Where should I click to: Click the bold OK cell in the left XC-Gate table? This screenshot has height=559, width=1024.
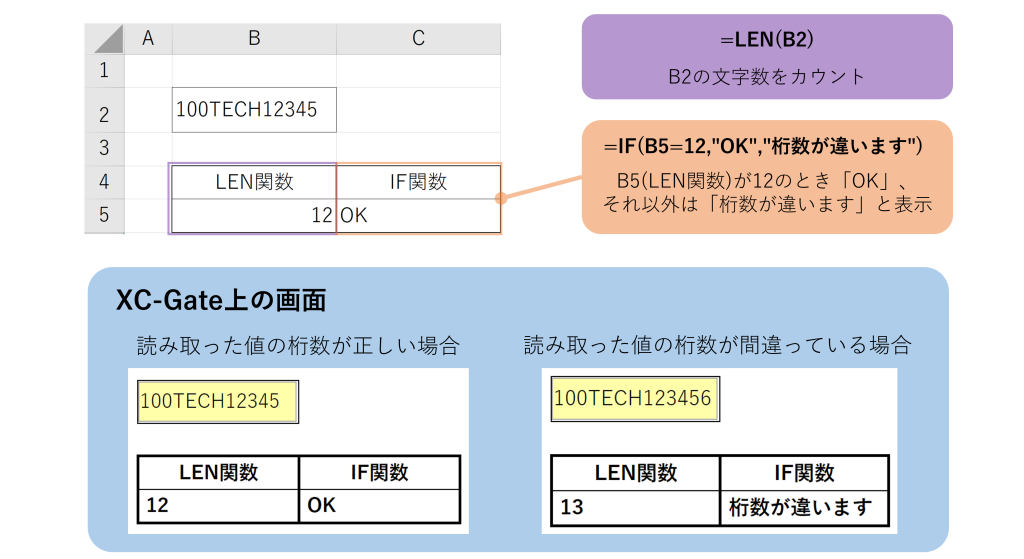point(379,505)
